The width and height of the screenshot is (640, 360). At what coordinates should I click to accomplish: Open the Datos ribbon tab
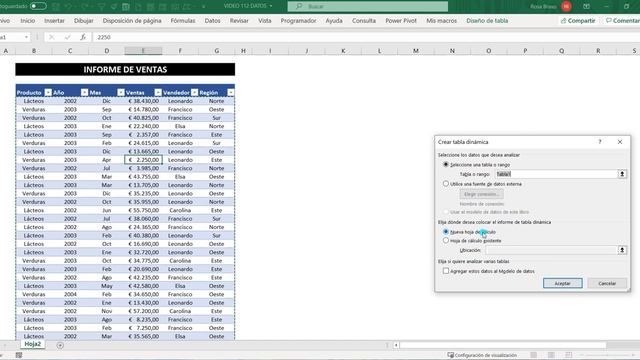pos(212,20)
